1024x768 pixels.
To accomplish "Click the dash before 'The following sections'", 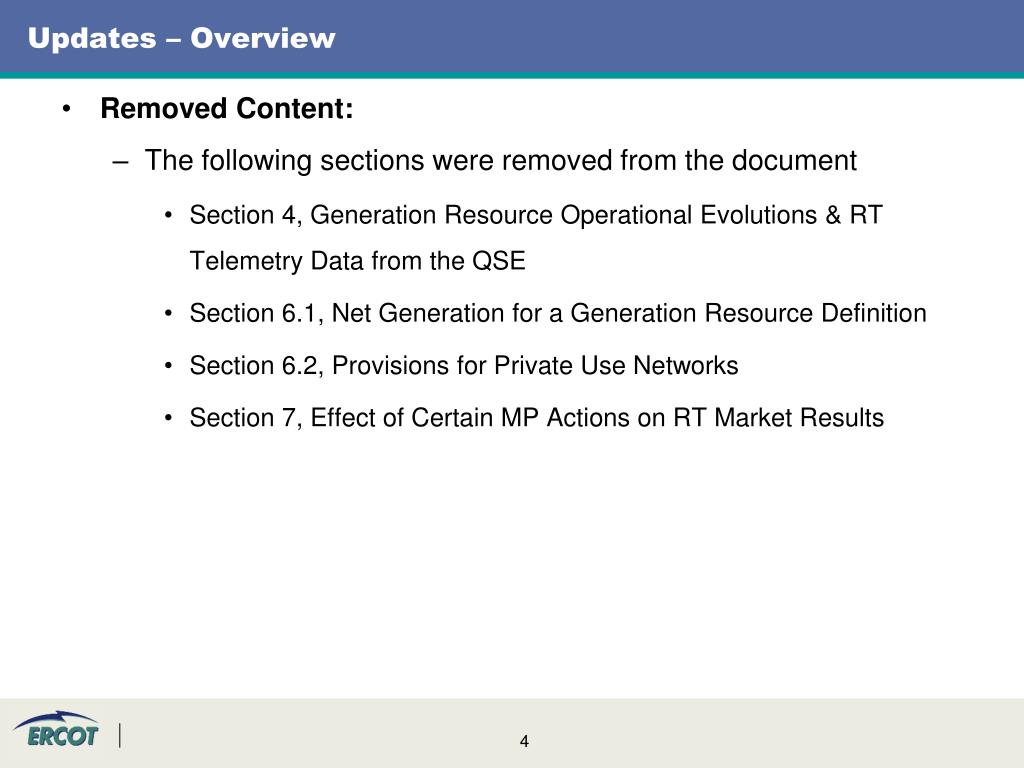I will tap(120, 161).
